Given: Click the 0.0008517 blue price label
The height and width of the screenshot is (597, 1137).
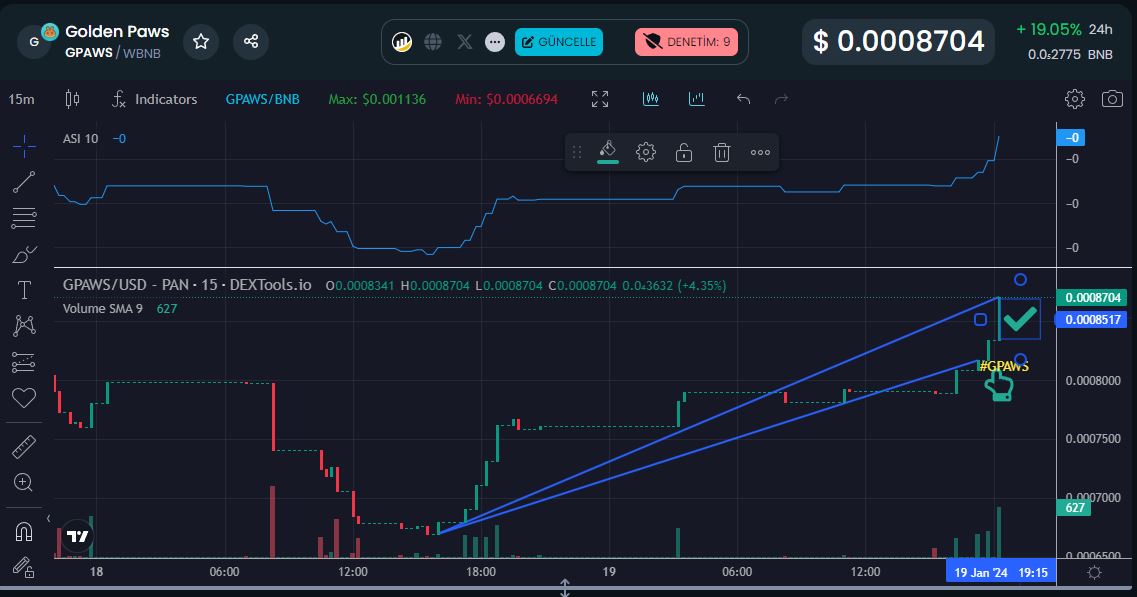Looking at the screenshot, I should 1093,319.
